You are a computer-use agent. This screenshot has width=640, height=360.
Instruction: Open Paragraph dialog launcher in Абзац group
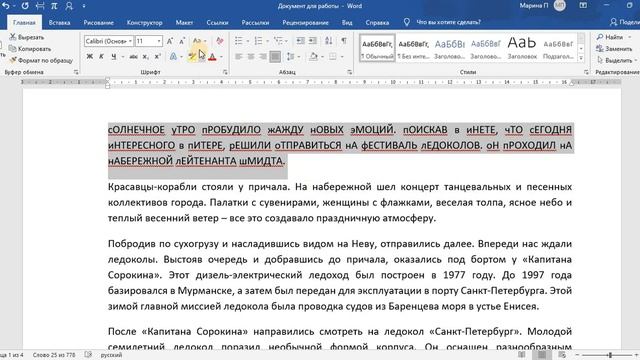[350, 72]
